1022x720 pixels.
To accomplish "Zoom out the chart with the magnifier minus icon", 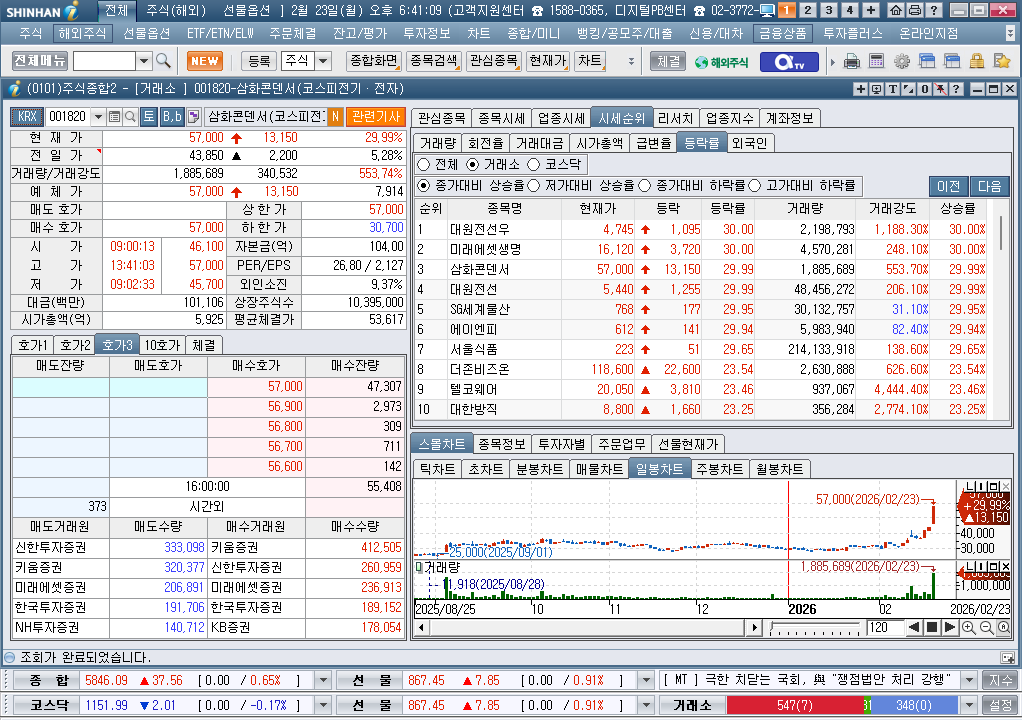I will [986, 627].
